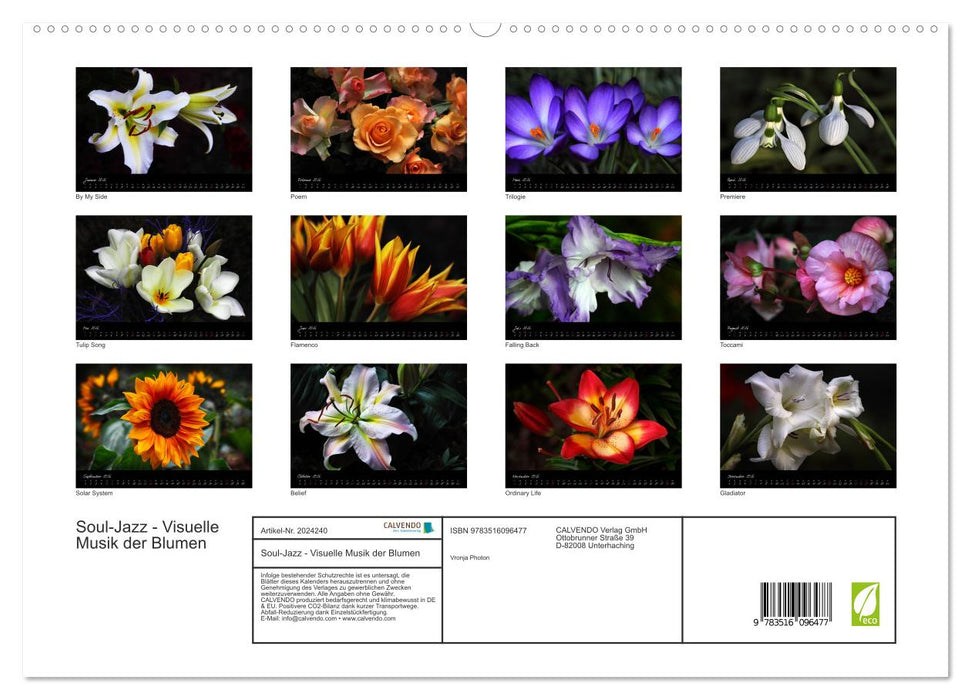Image resolution: width=971 pixels, height=700 pixels.
Task: Open the "Gladiator" white flower thumbnail
Action: pos(806,425)
